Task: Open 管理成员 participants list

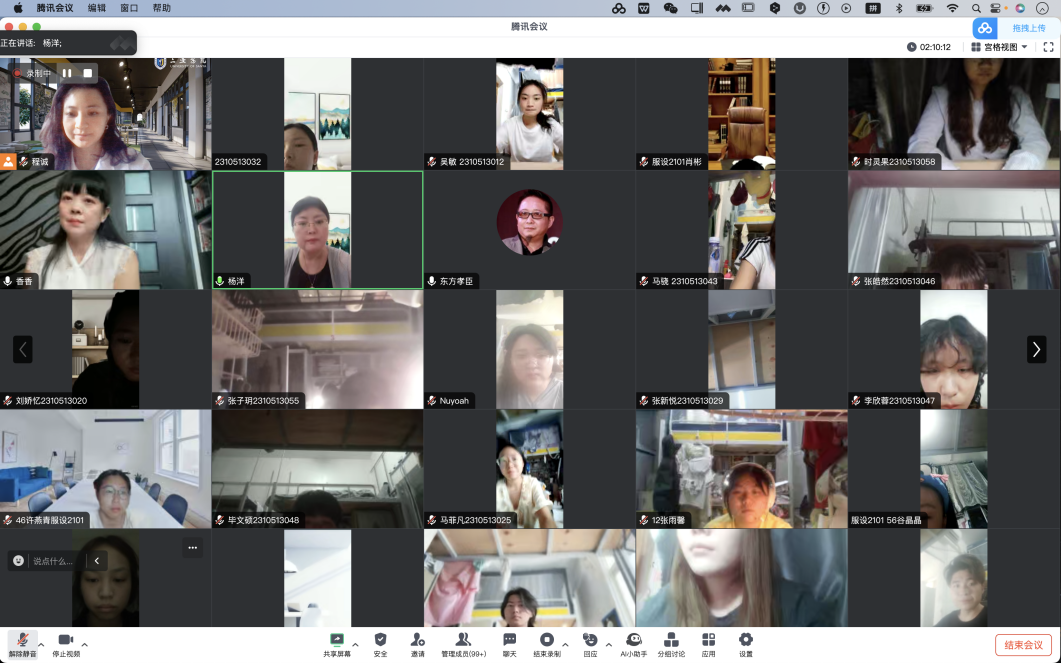Action: (463, 640)
